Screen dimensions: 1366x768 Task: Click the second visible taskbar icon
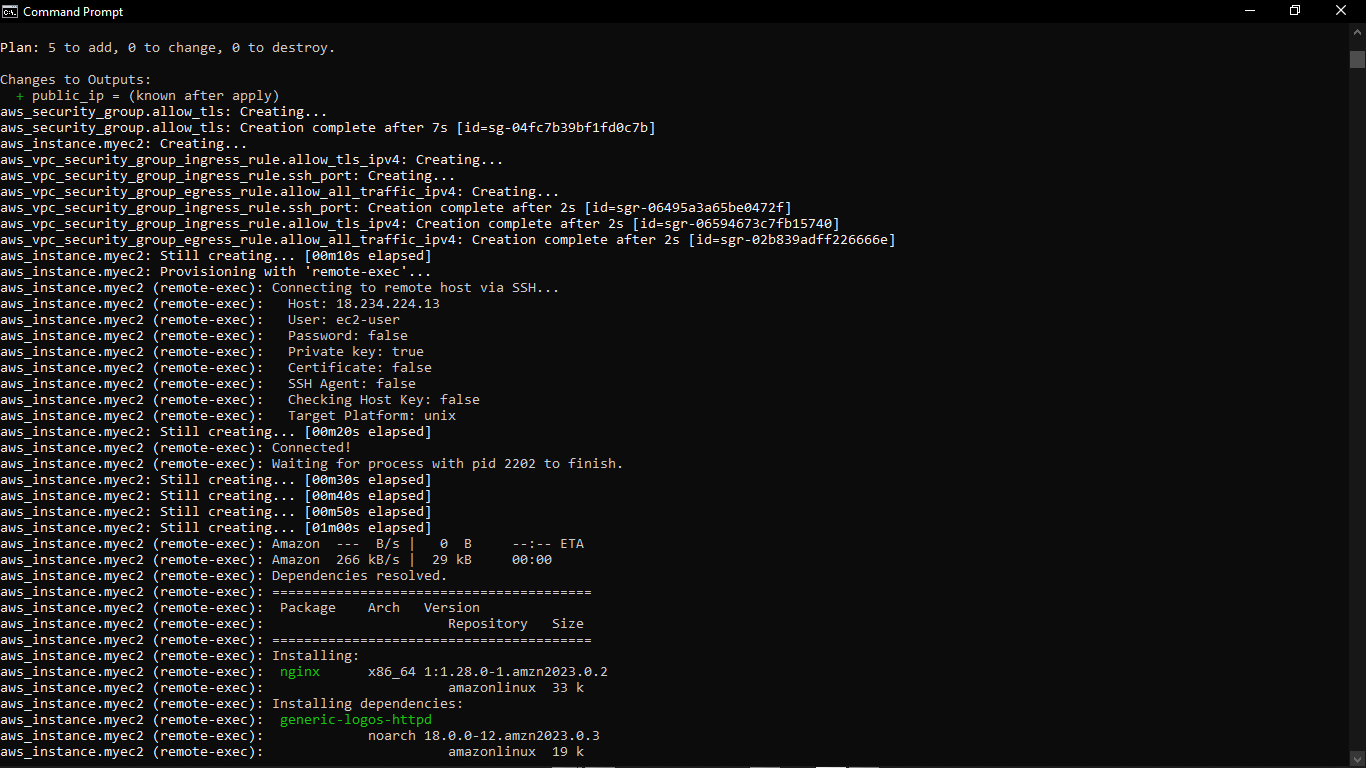coord(601,764)
